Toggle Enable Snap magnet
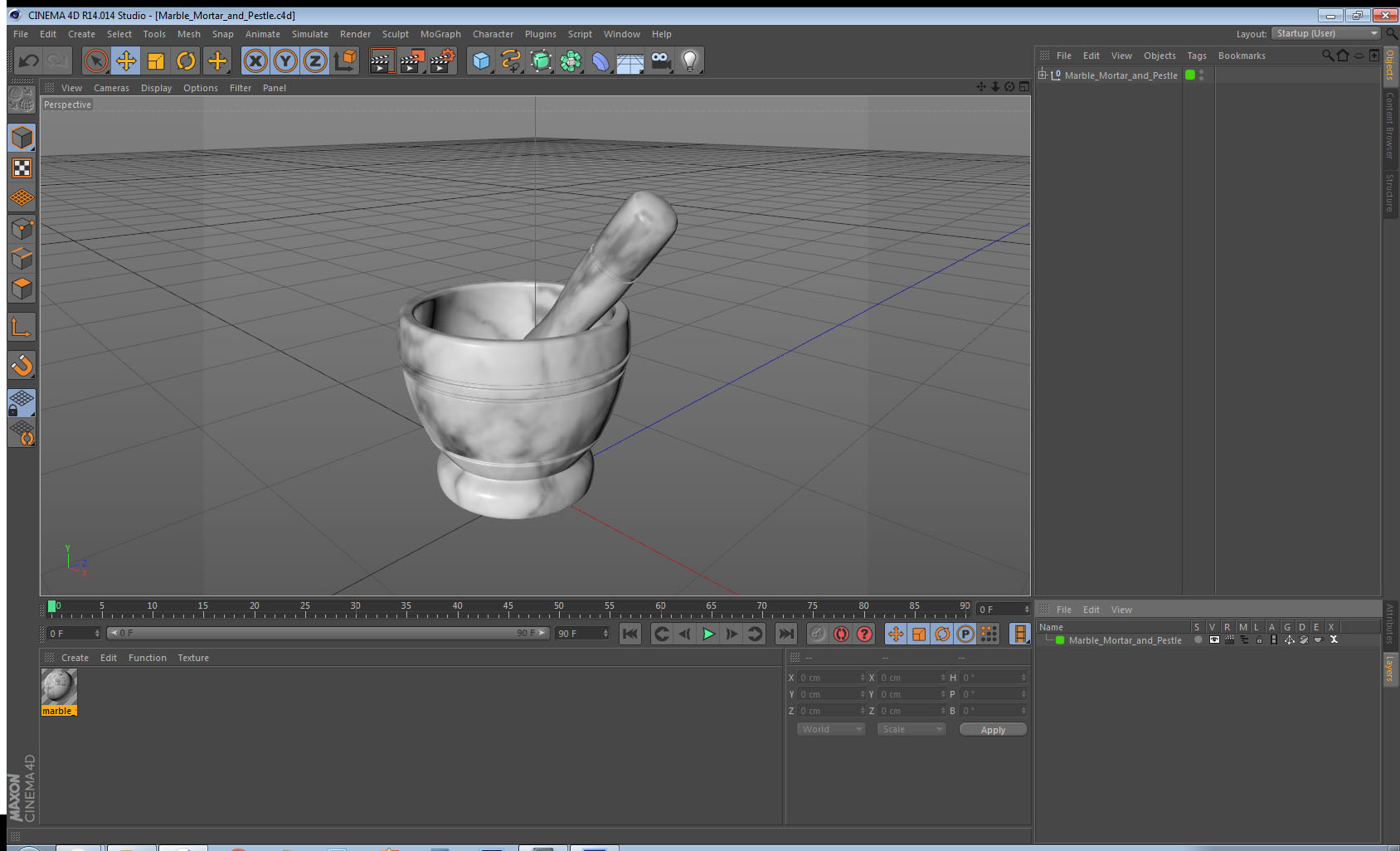The image size is (1400, 851). 22,365
